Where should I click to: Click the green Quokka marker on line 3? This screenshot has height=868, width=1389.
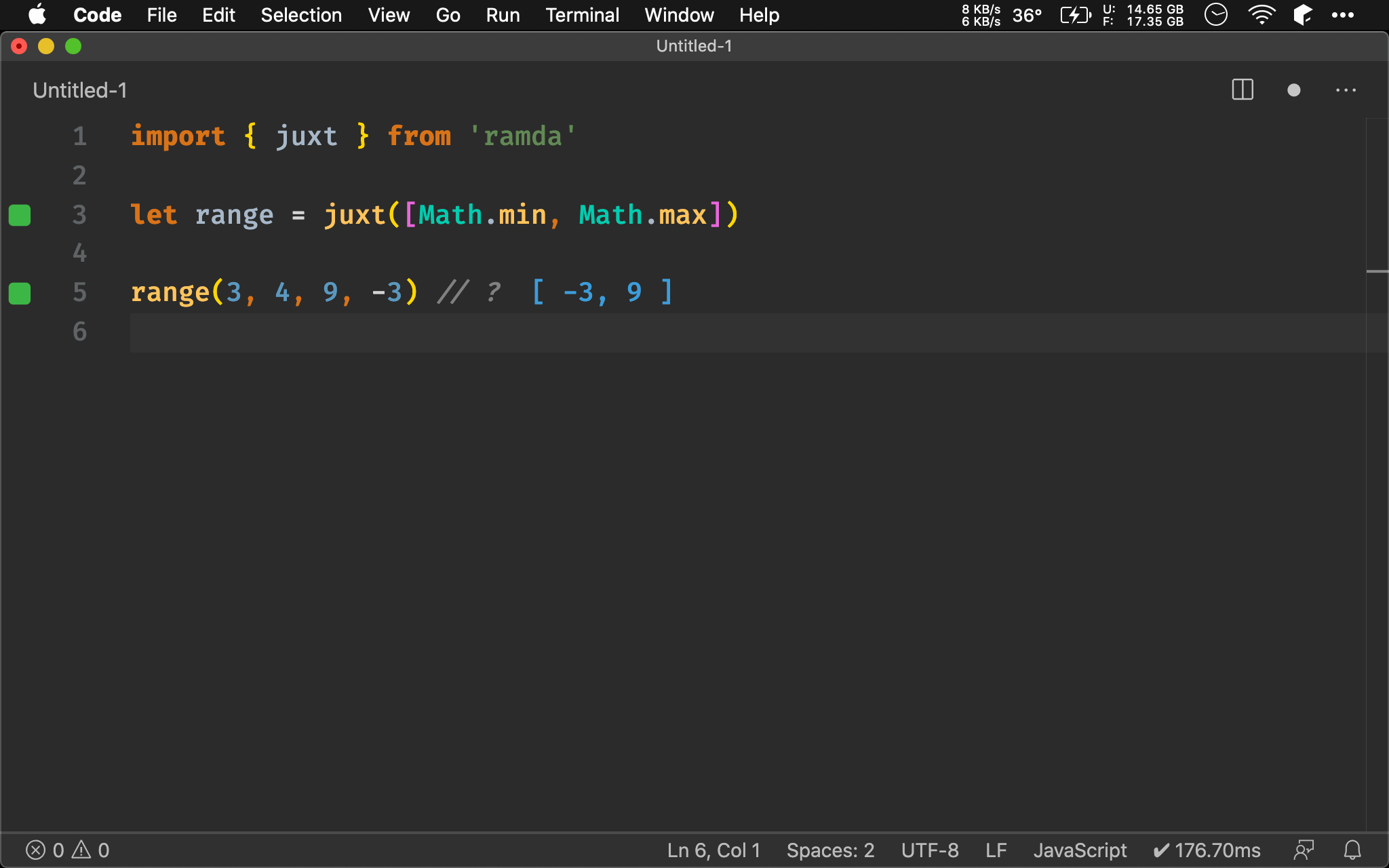(x=20, y=215)
